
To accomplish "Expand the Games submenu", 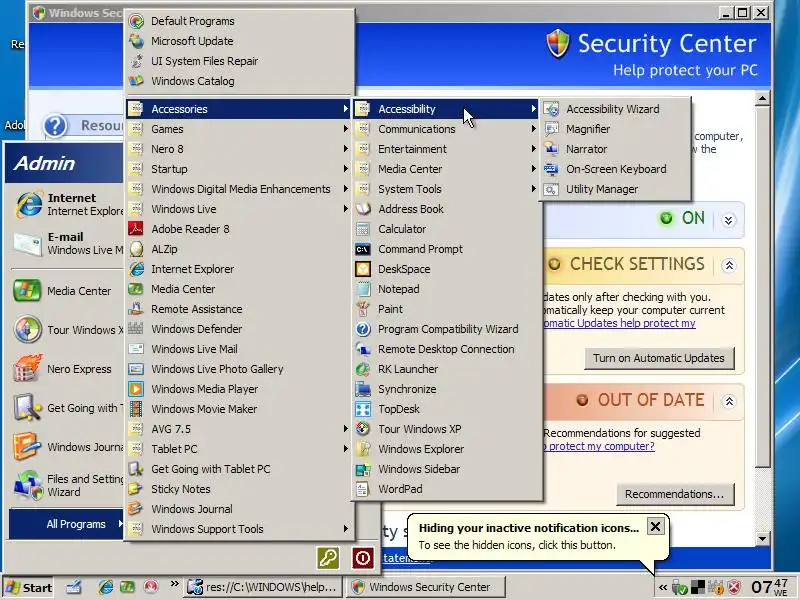I will click(239, 129).
